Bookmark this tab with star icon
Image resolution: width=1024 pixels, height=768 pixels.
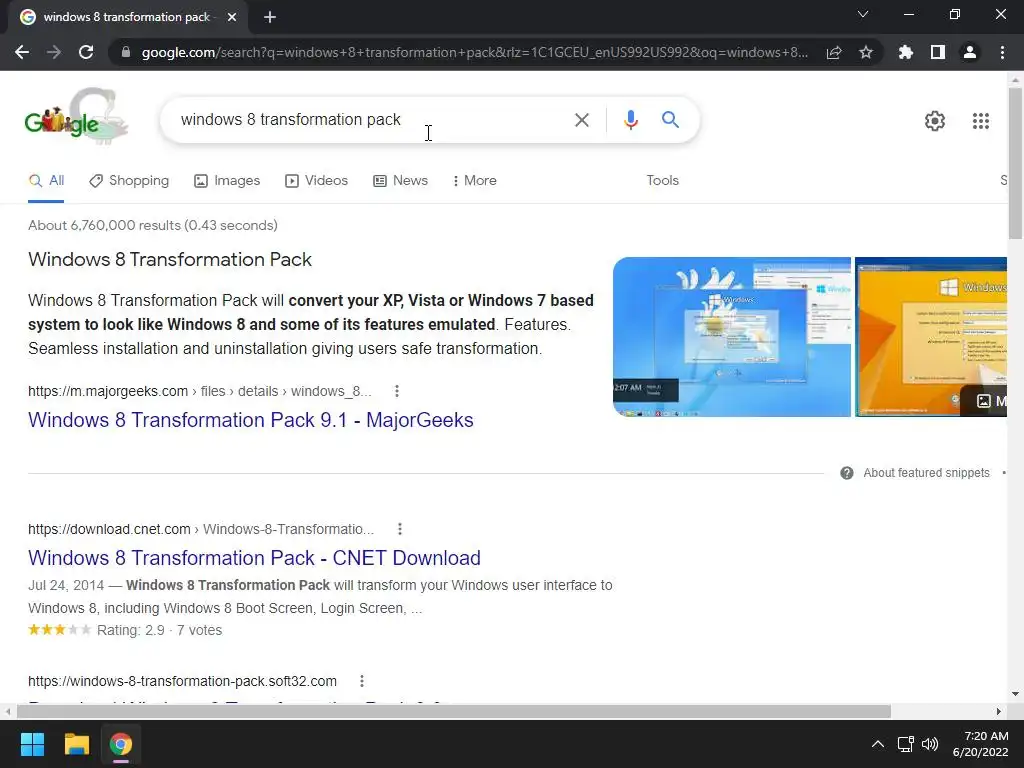tap(866, 52)
